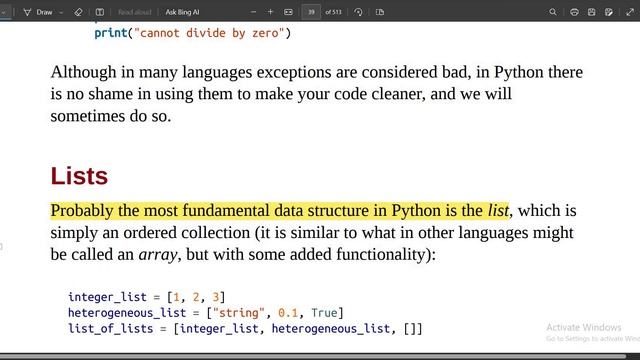Image resolution: width=640 pixels, height=360 pixels.
Task: Click text "sometimes do so."
Action: pos(111,116)
